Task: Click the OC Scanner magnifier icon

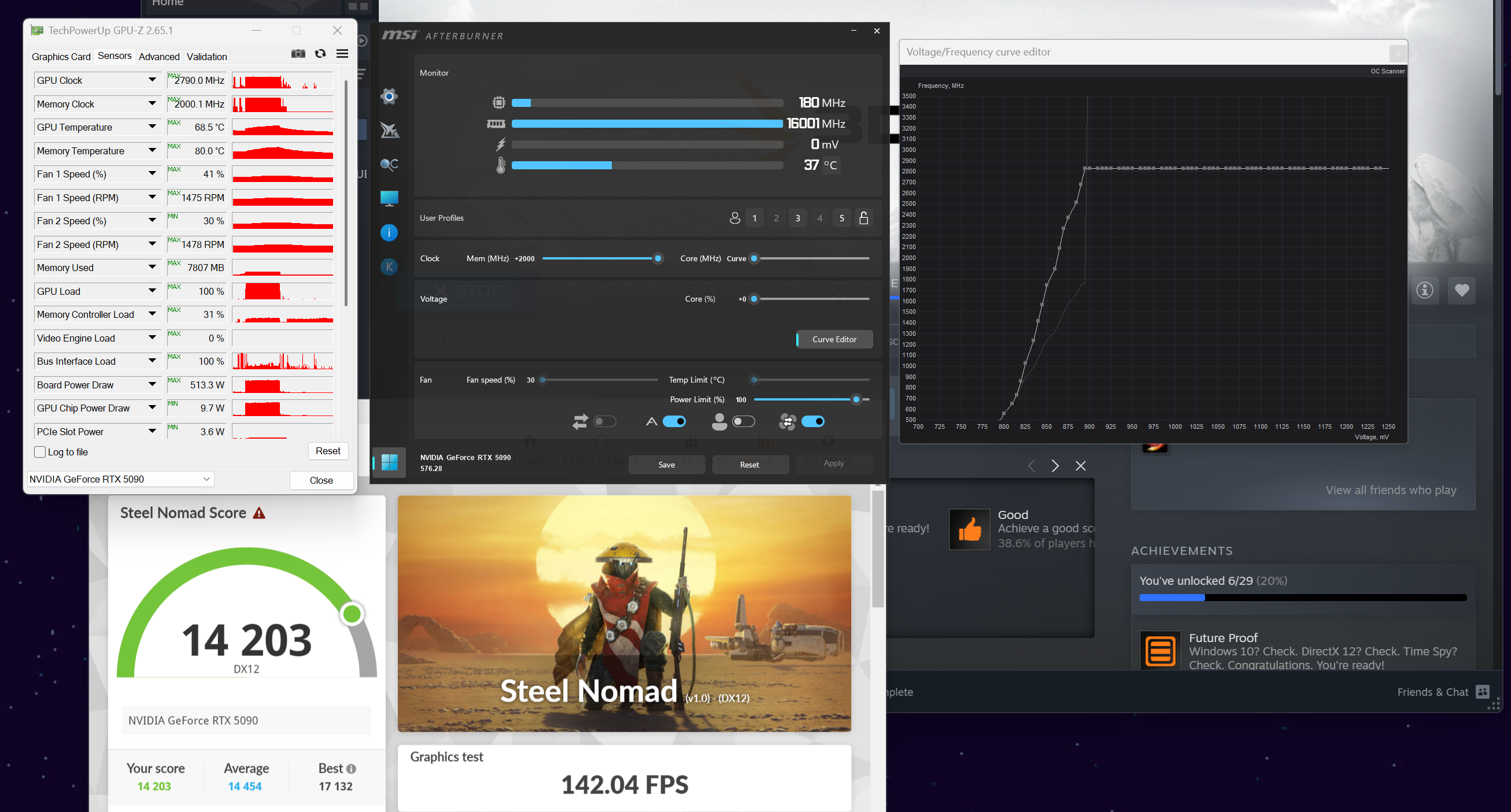Action: [389, 165]
